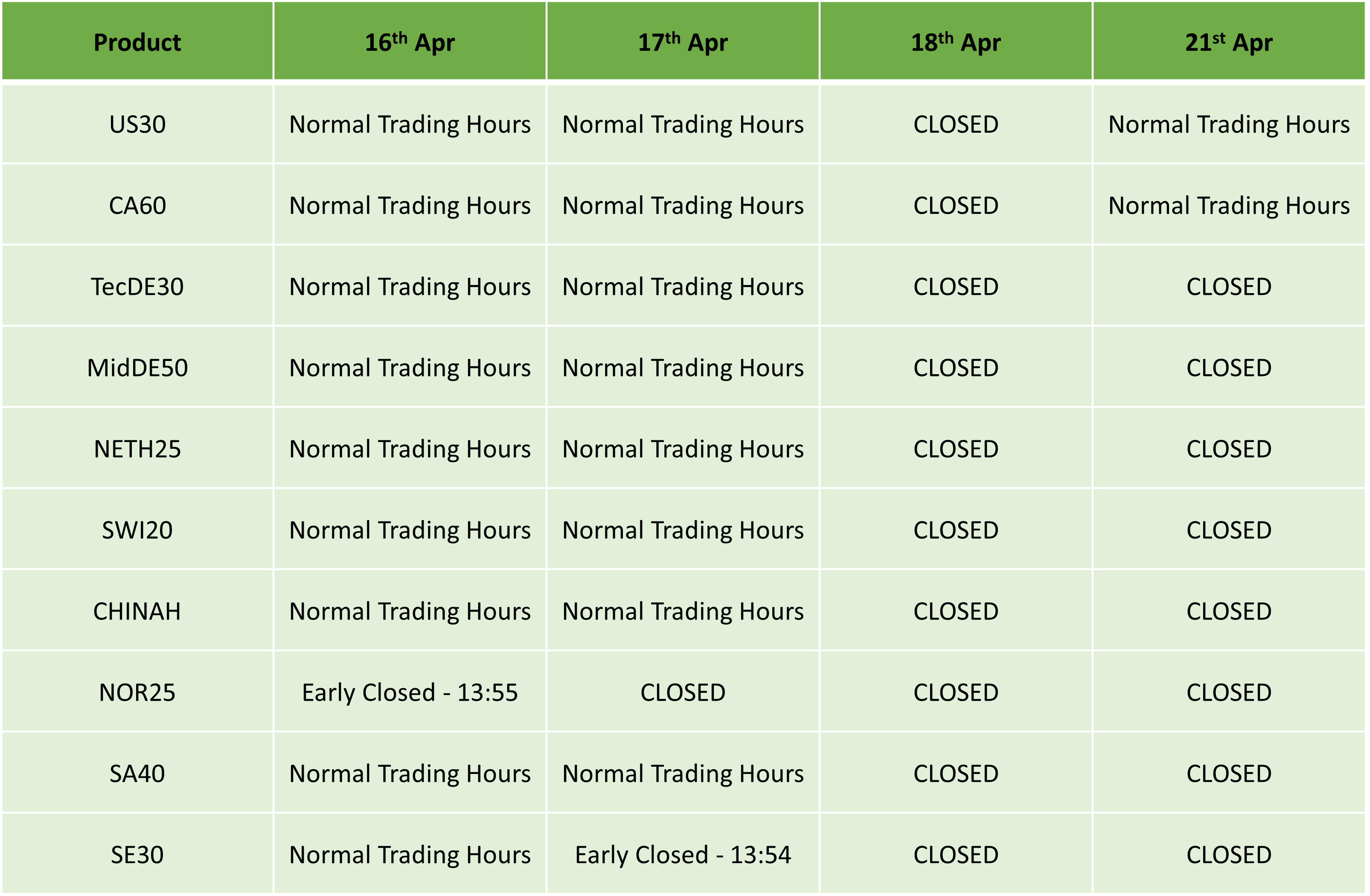Select the US30 product cell
1370x896 pixels.
pyautogui.click(x=137, y=124)
